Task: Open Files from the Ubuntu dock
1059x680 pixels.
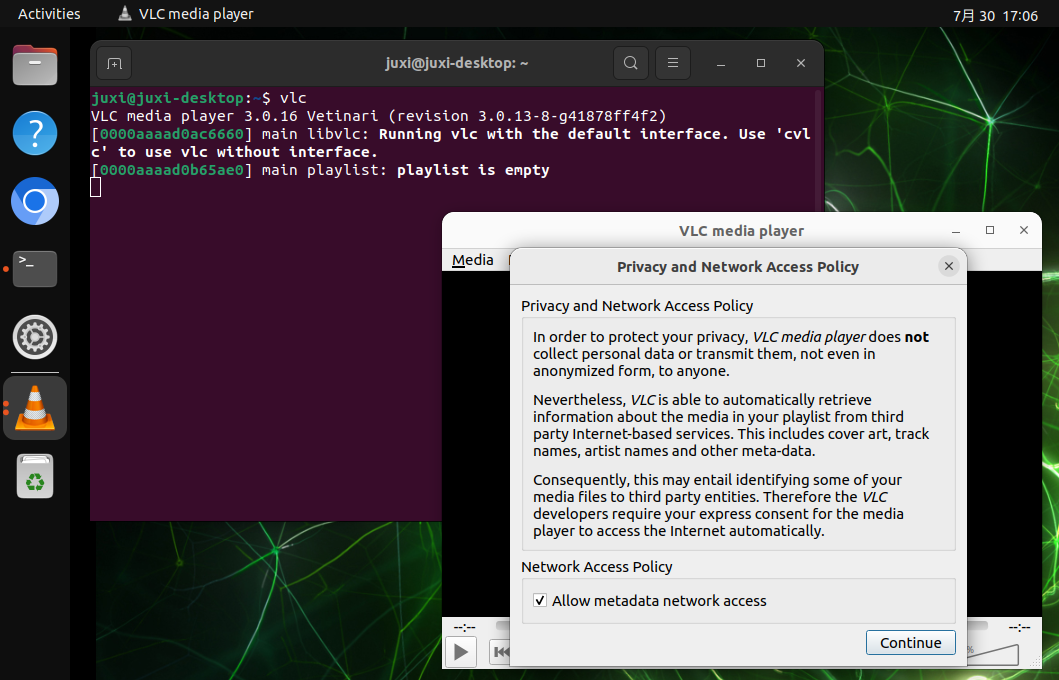Action: tap(35, 65)
